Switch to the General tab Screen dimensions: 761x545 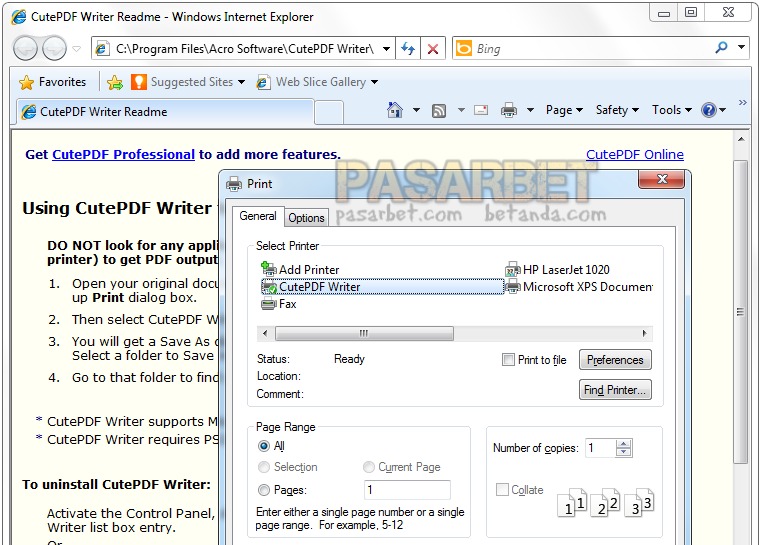click(258, 216)
